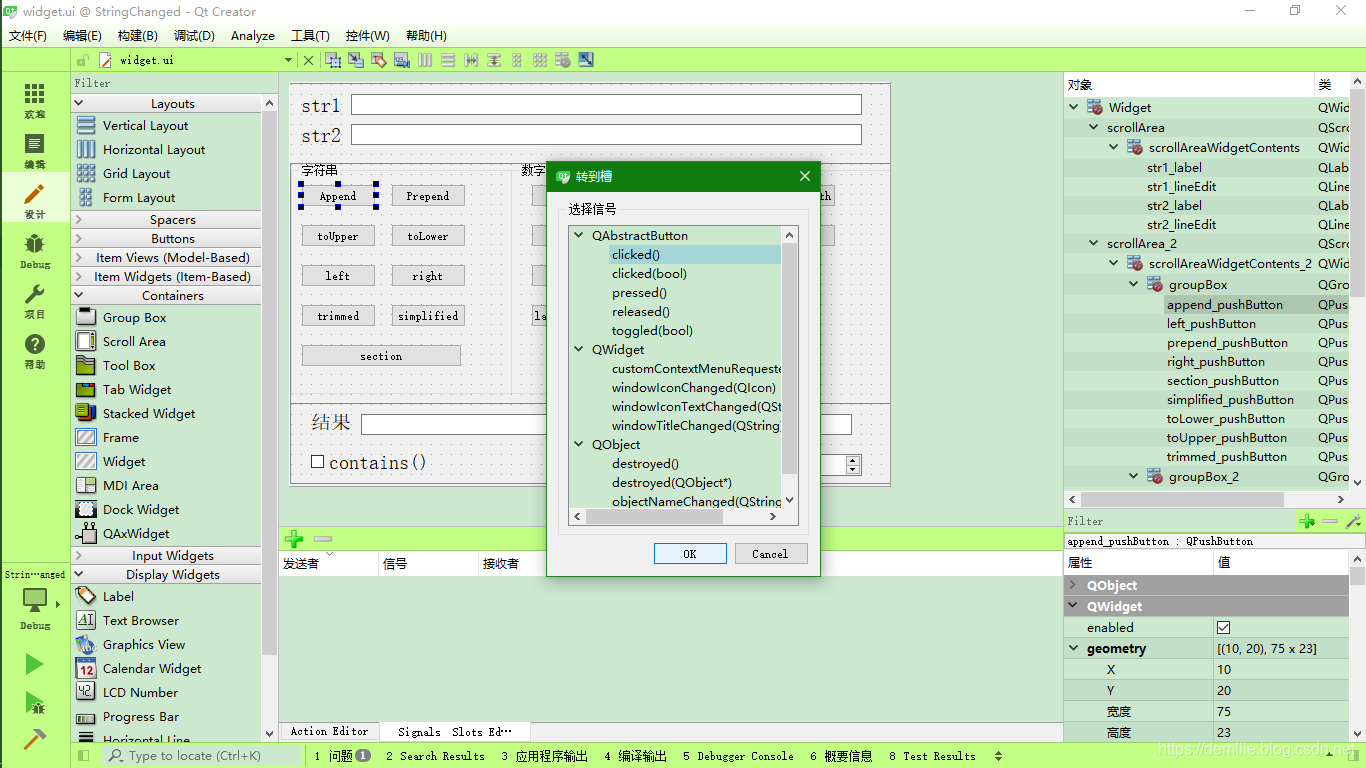Run the project with green play button
Viewport: 1366px width, 768px height.
point(35,664)
